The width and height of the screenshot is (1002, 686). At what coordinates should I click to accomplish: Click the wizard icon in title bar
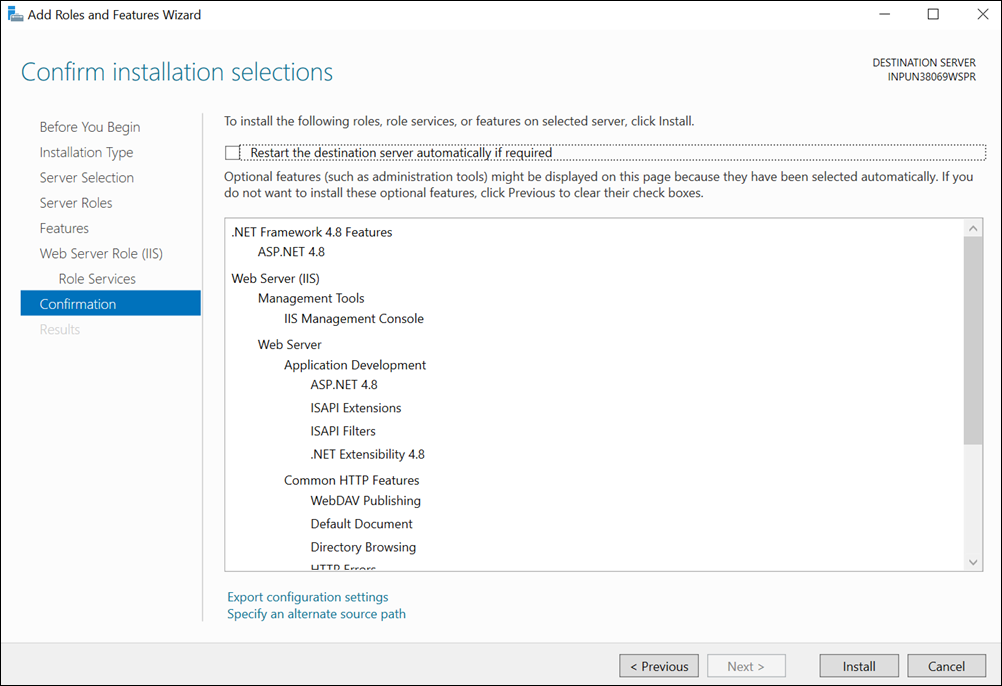pos(14,15)
